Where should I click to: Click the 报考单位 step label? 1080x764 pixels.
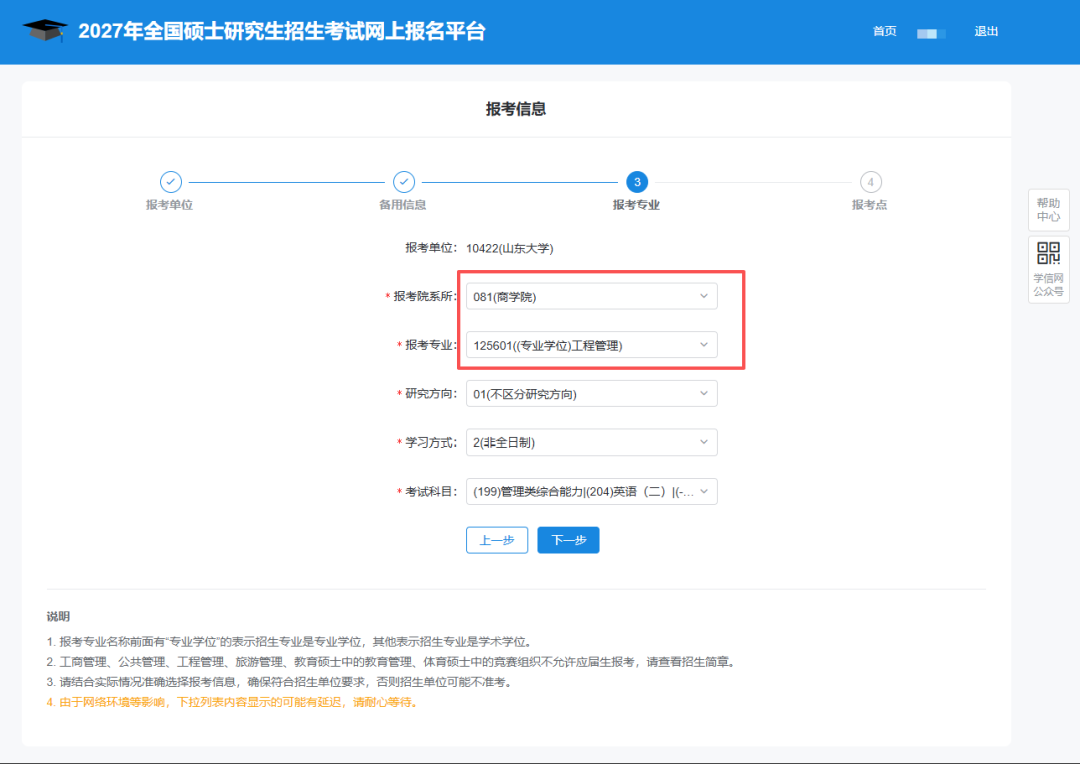[x=169, y=205]
